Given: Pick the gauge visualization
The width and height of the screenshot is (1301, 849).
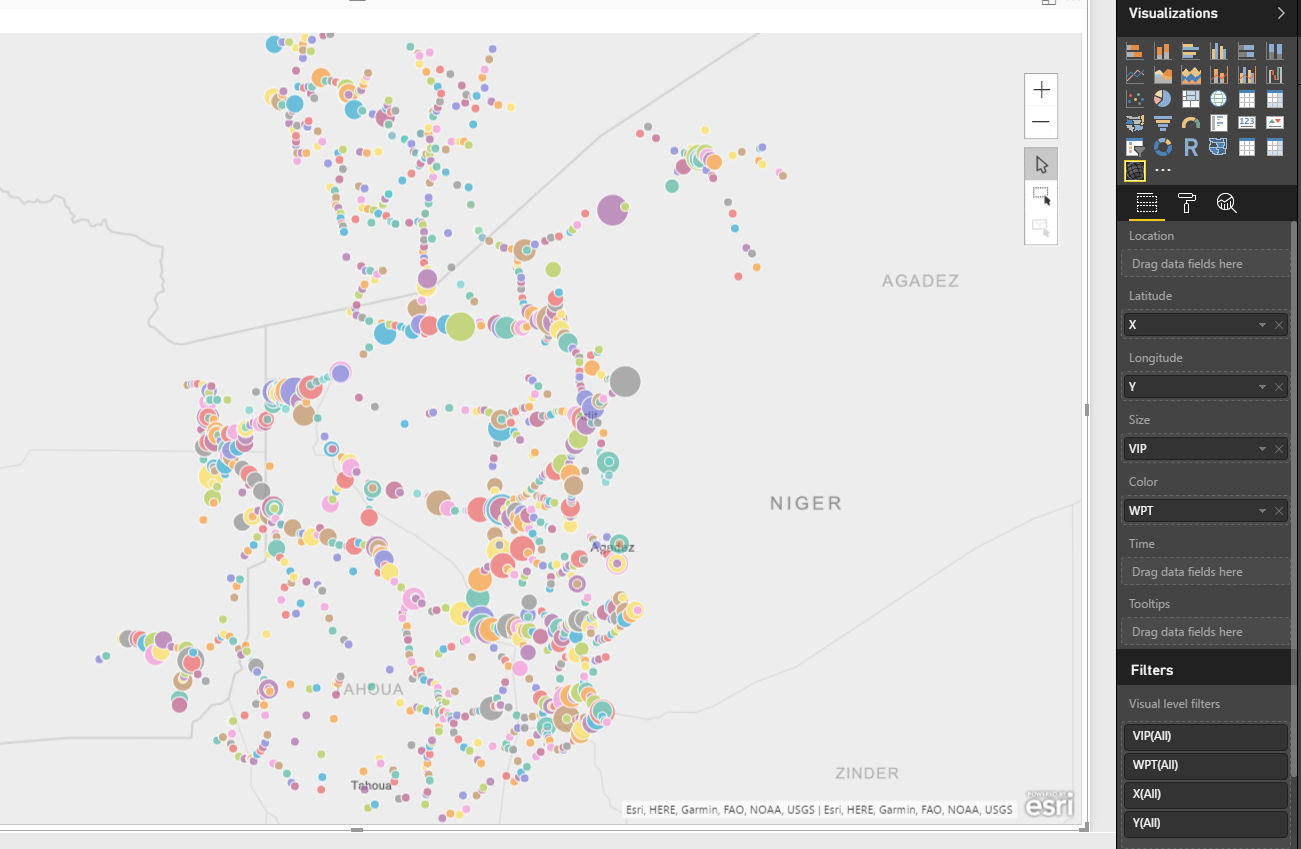Looking at the screenshot, I should [1190, 123].
